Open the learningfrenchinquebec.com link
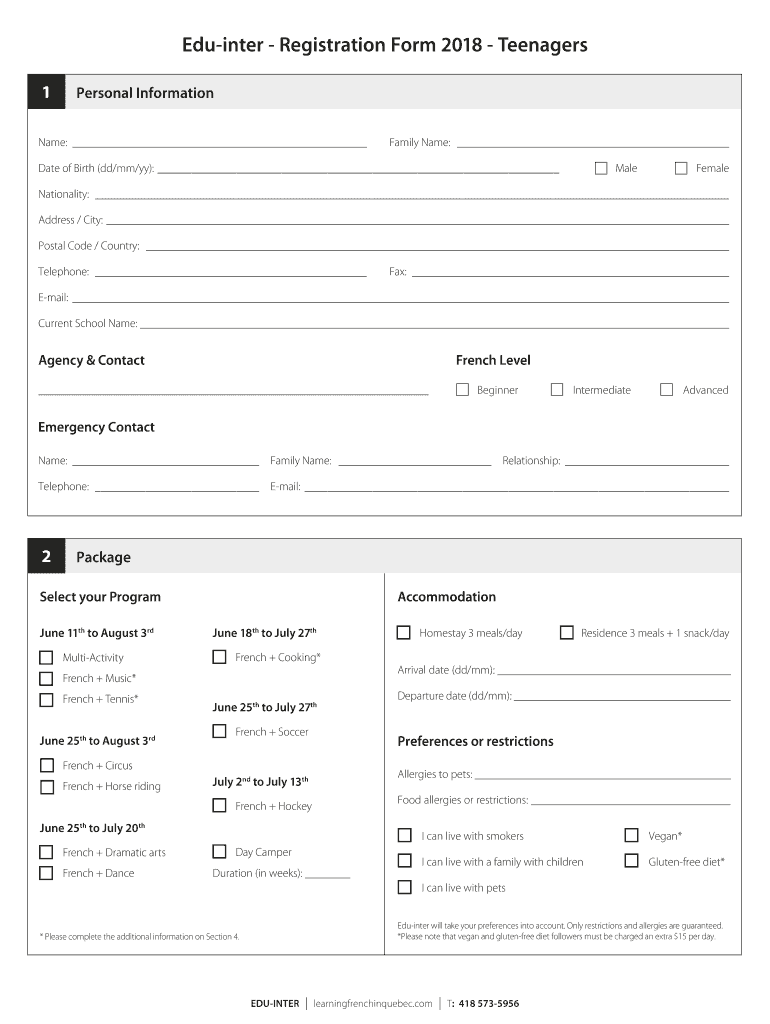 coord(372,1003)
